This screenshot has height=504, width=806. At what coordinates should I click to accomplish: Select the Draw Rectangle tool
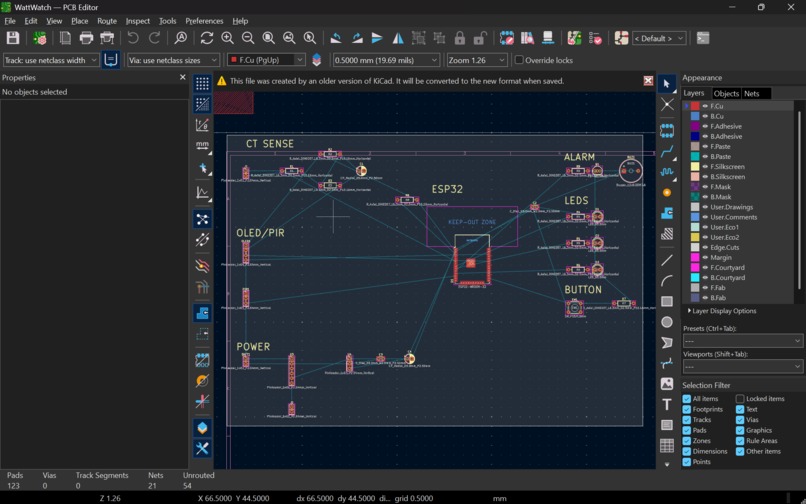[667, 301]
